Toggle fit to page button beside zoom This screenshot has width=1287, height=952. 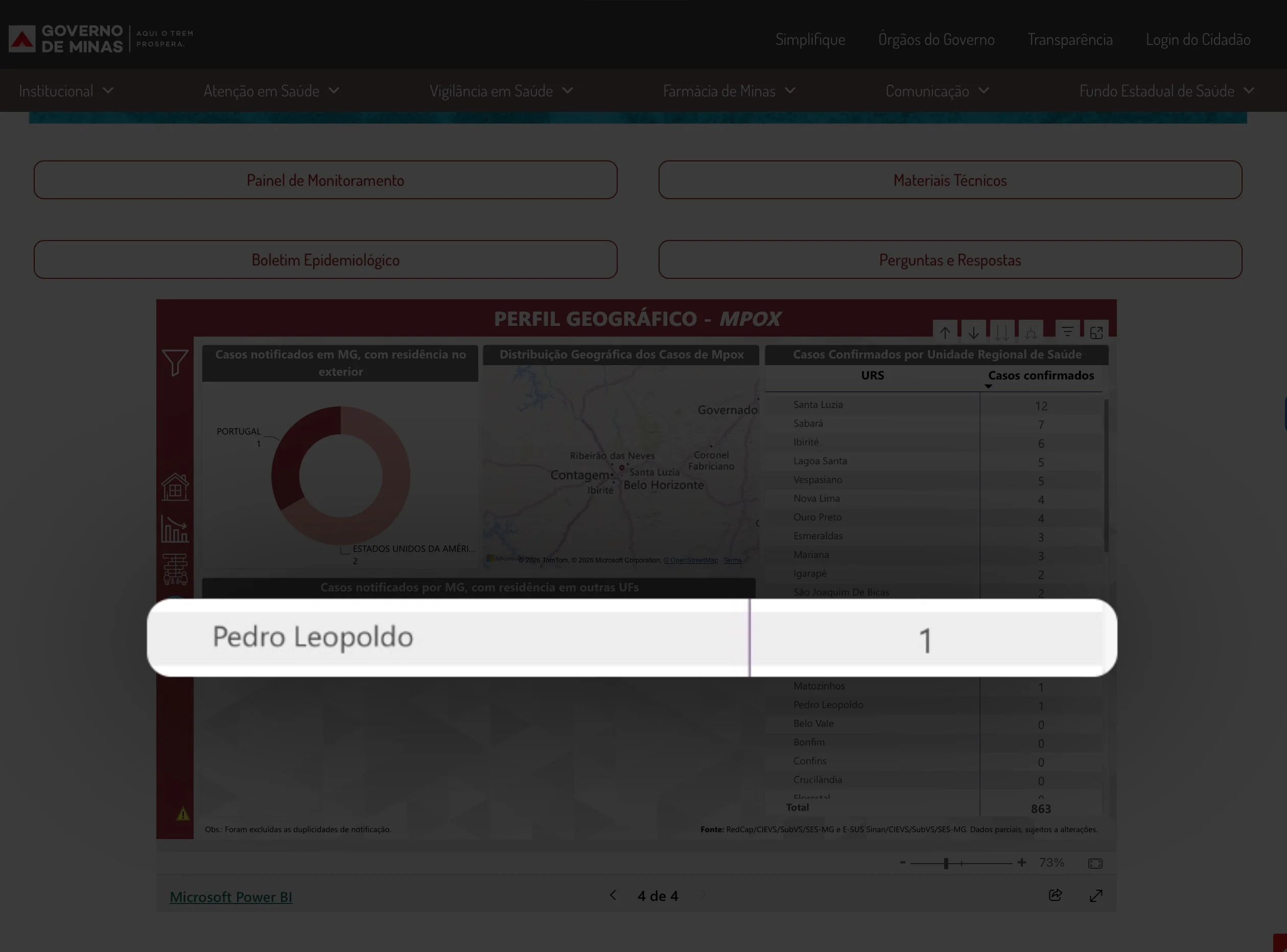[1095, 863]
